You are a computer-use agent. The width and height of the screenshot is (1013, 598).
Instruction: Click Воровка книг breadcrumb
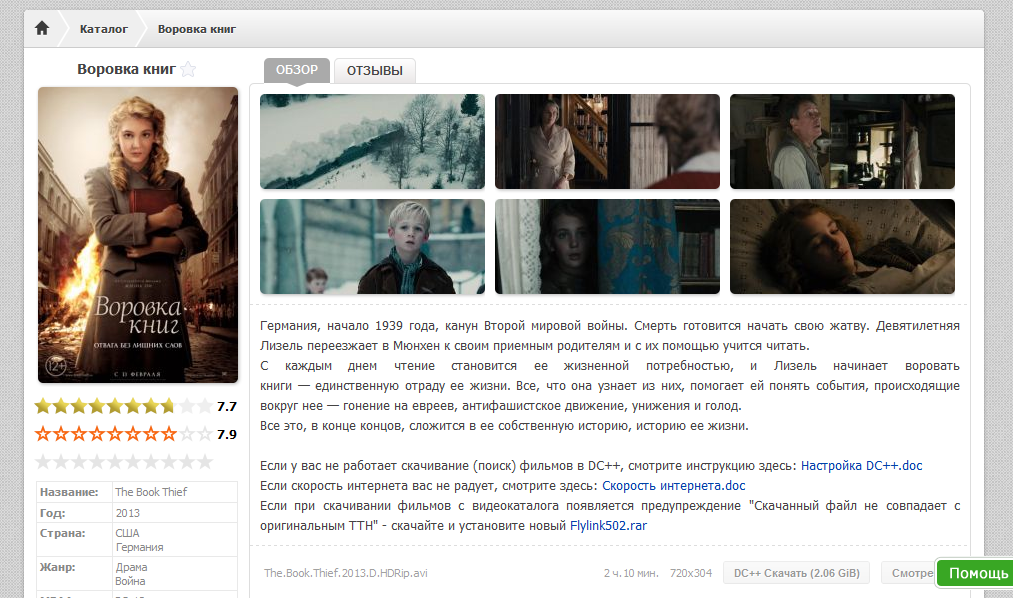pos(196,29)
